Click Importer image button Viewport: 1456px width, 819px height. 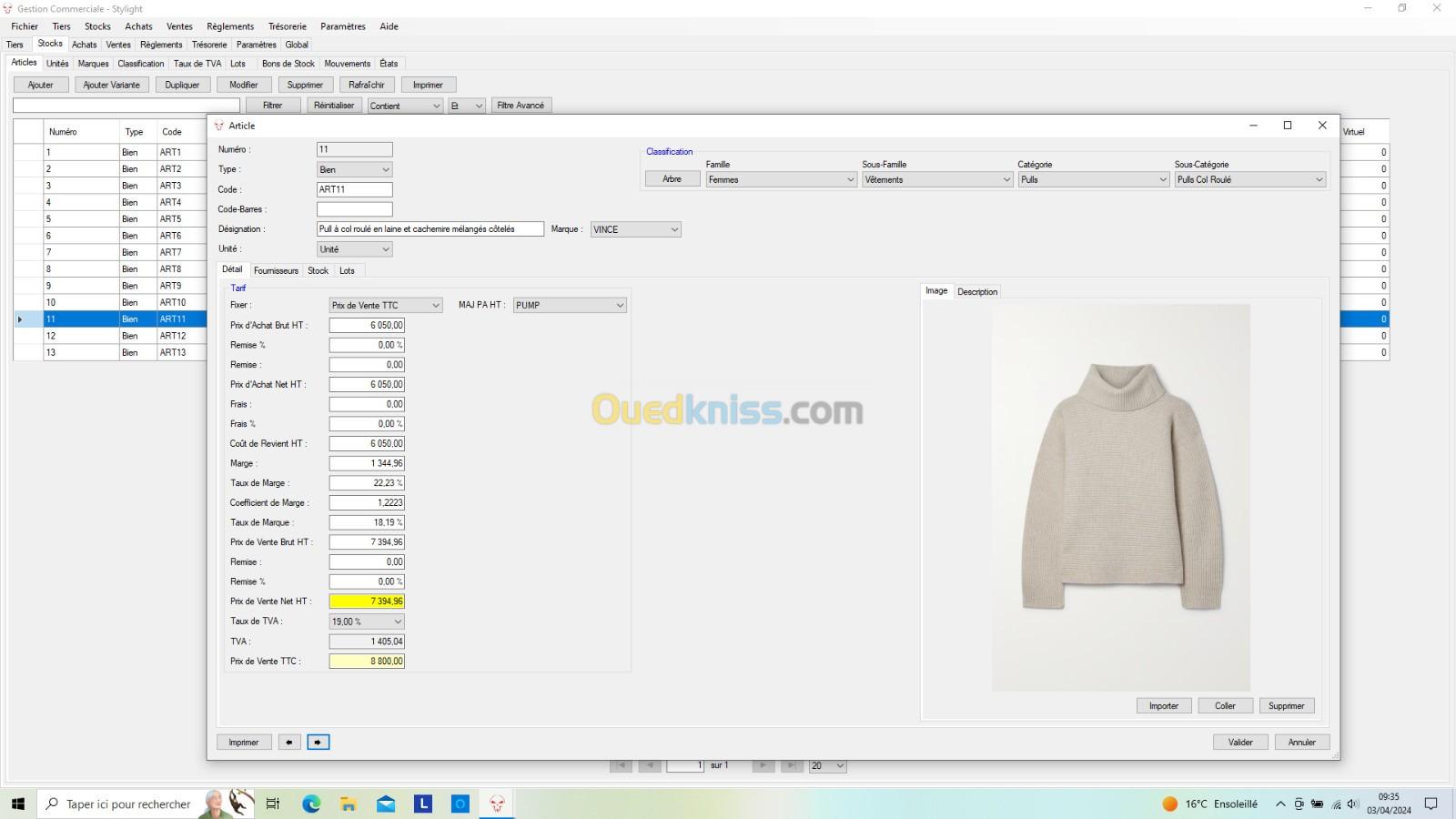(1164, 706)
